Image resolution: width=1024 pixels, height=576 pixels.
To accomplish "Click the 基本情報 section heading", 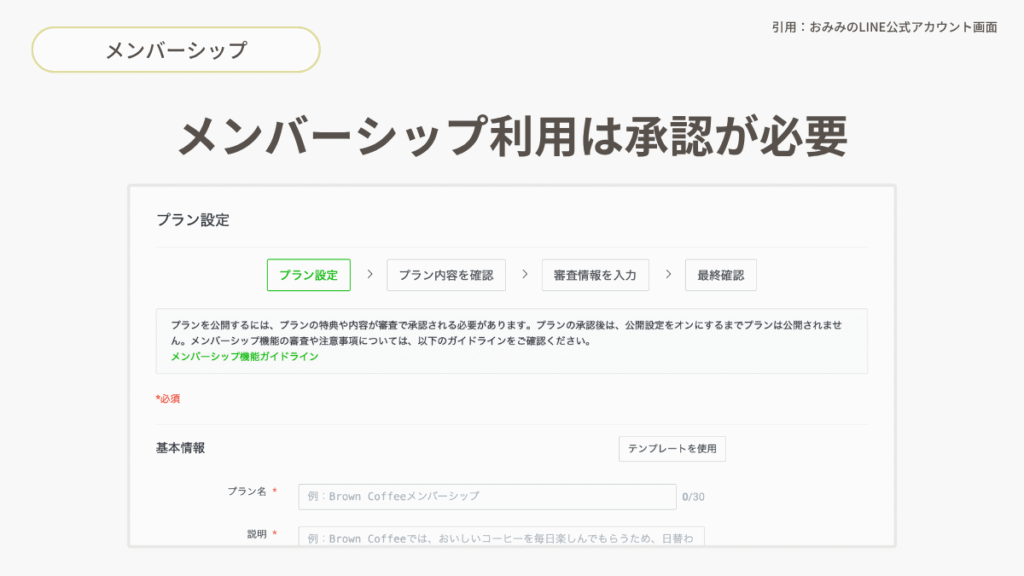I will [181, 448].
